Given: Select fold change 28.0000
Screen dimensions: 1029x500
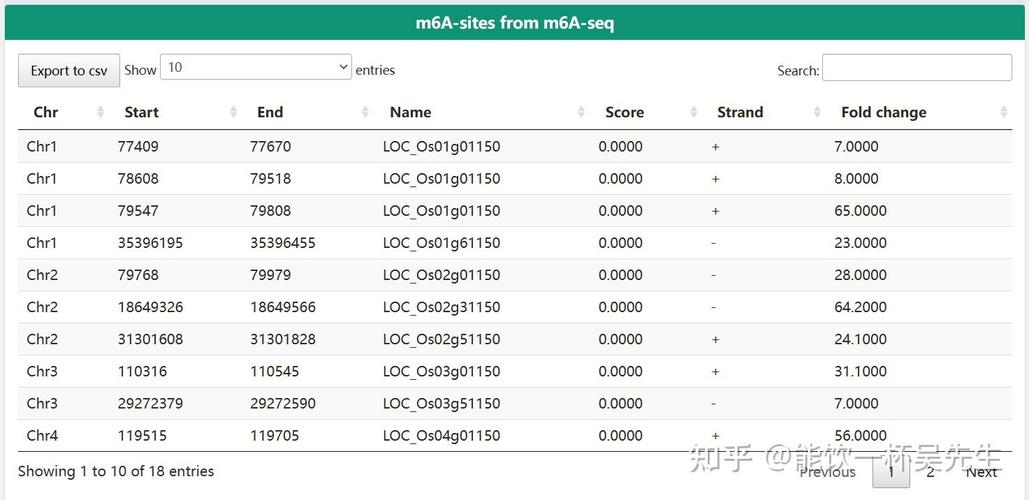Looking at the screenshot, I should [860, 275].
